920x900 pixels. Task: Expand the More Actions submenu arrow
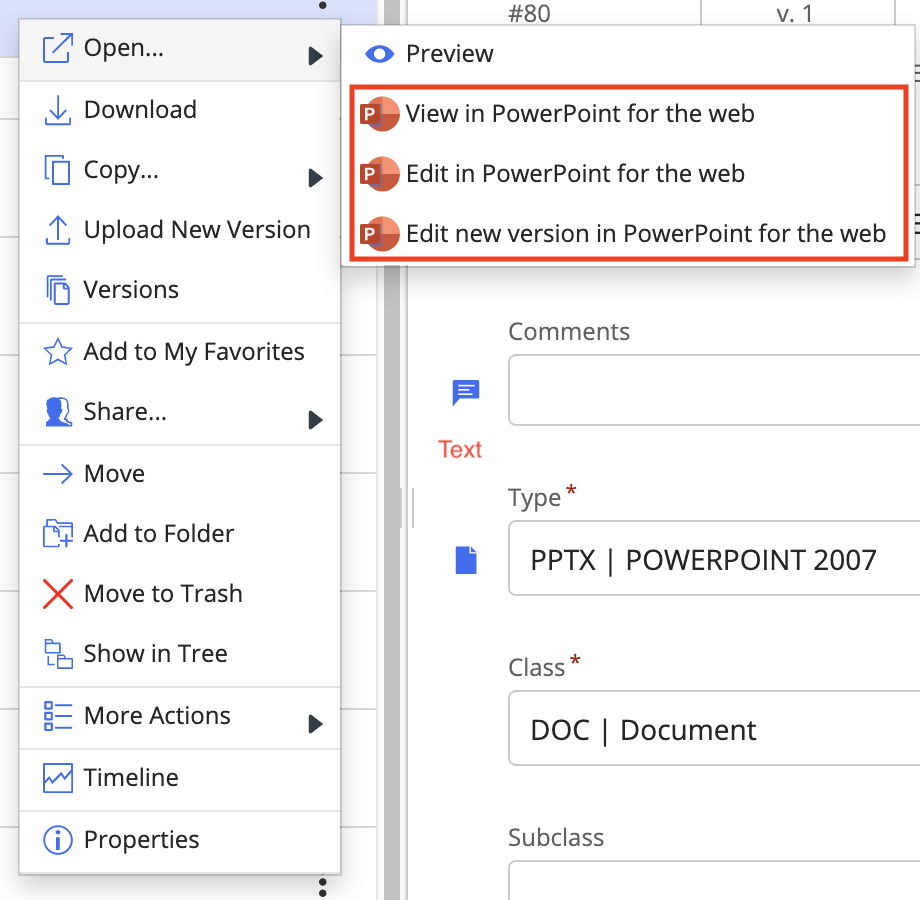click(315, 723)
